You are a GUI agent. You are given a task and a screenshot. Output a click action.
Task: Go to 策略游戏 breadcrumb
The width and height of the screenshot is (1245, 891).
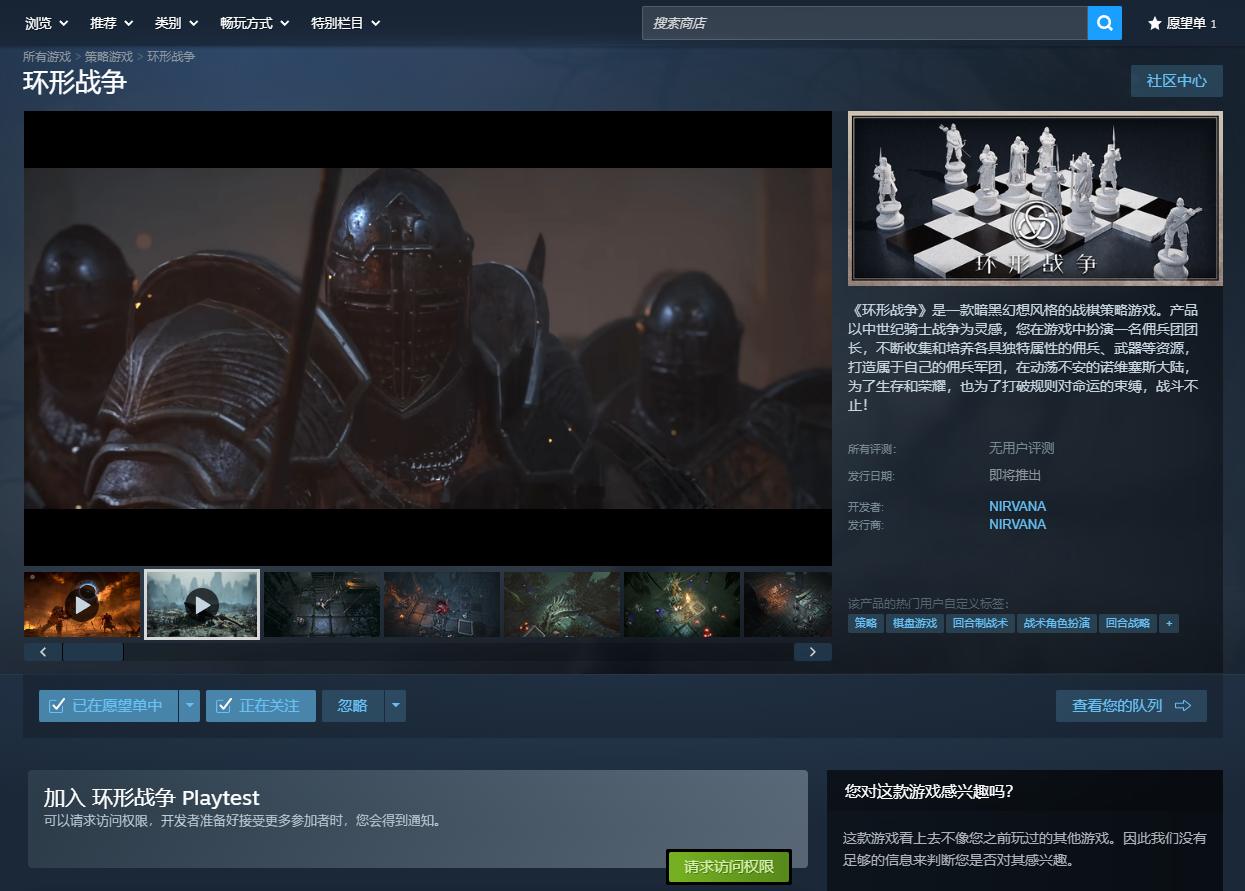pyautogui.click(x=109, y=57)
